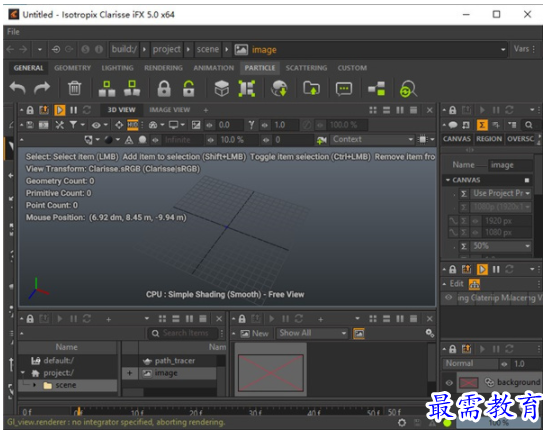Switch to the RENDERING shelf tab
Image resolution: width=550 pixels, height=438 pixels.
point(163,68)
